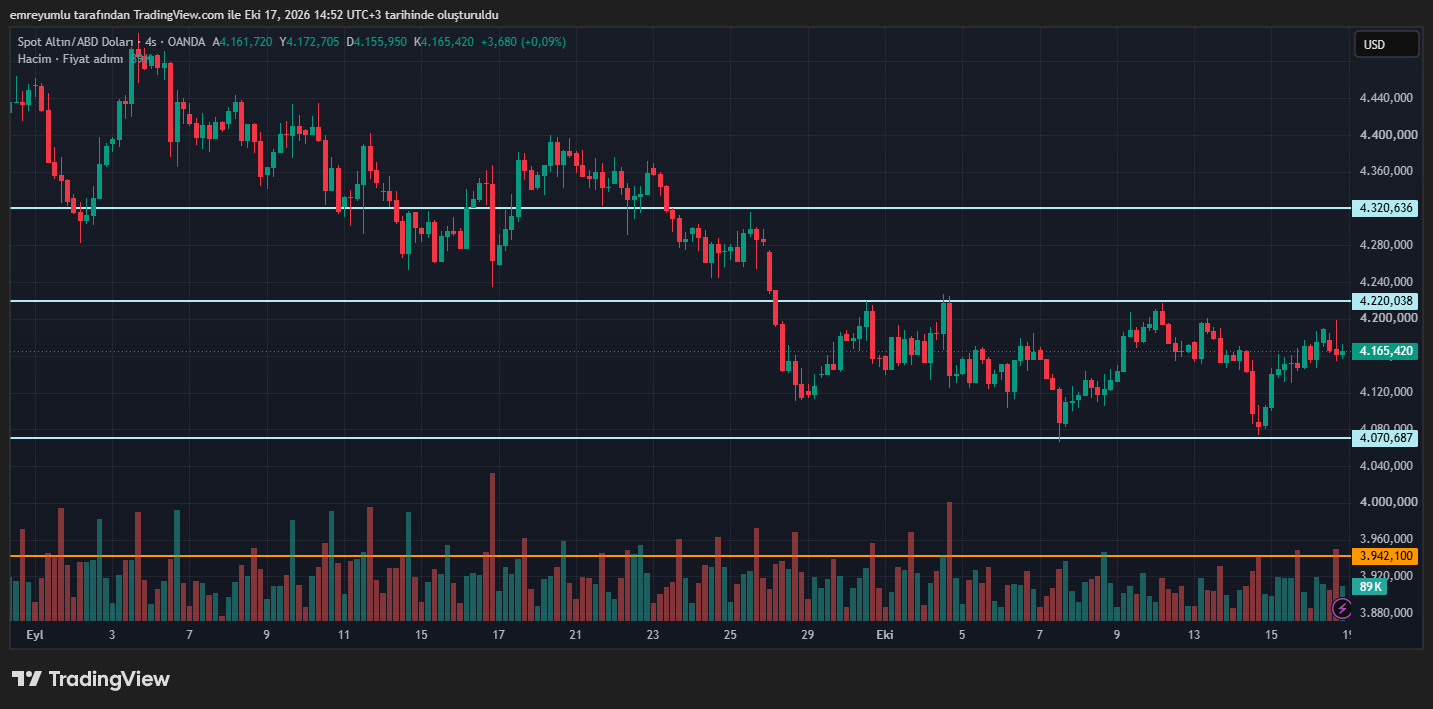Click the 21 date label on the time axis
This screenshot has width=1433, height=709.
coord(575,635)
